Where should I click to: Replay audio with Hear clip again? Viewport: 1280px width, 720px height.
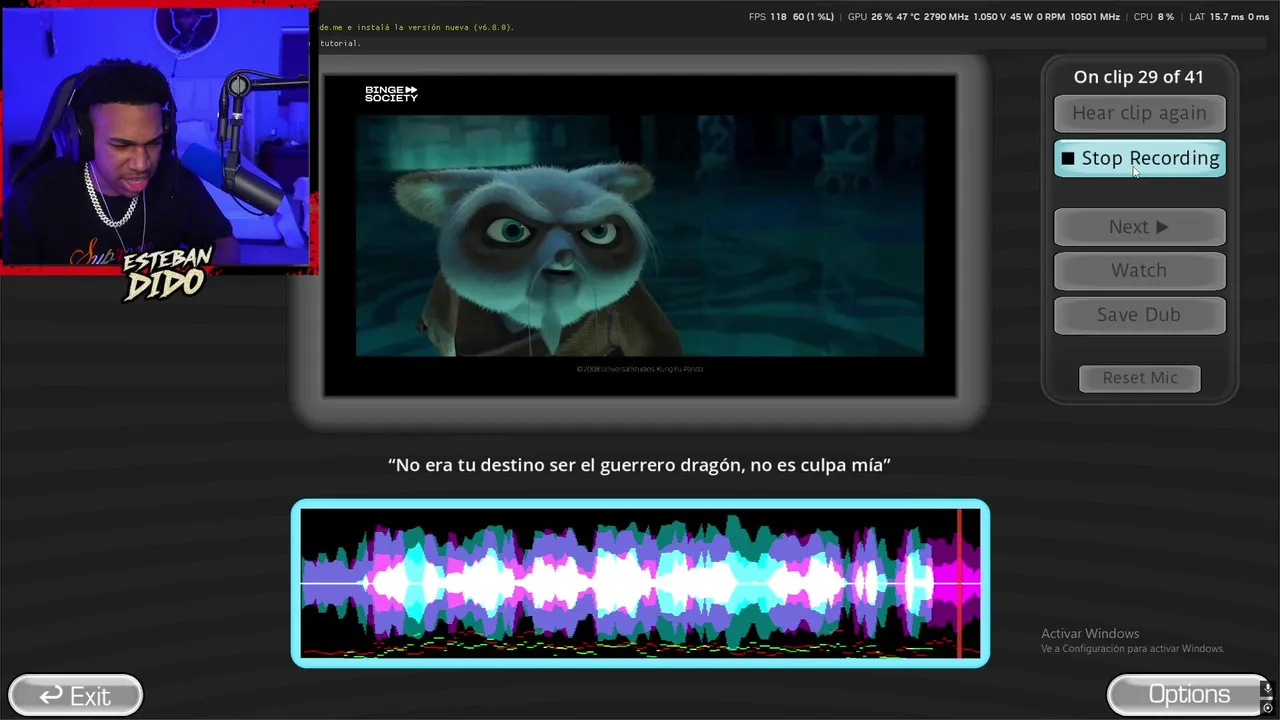(1140, 113)
